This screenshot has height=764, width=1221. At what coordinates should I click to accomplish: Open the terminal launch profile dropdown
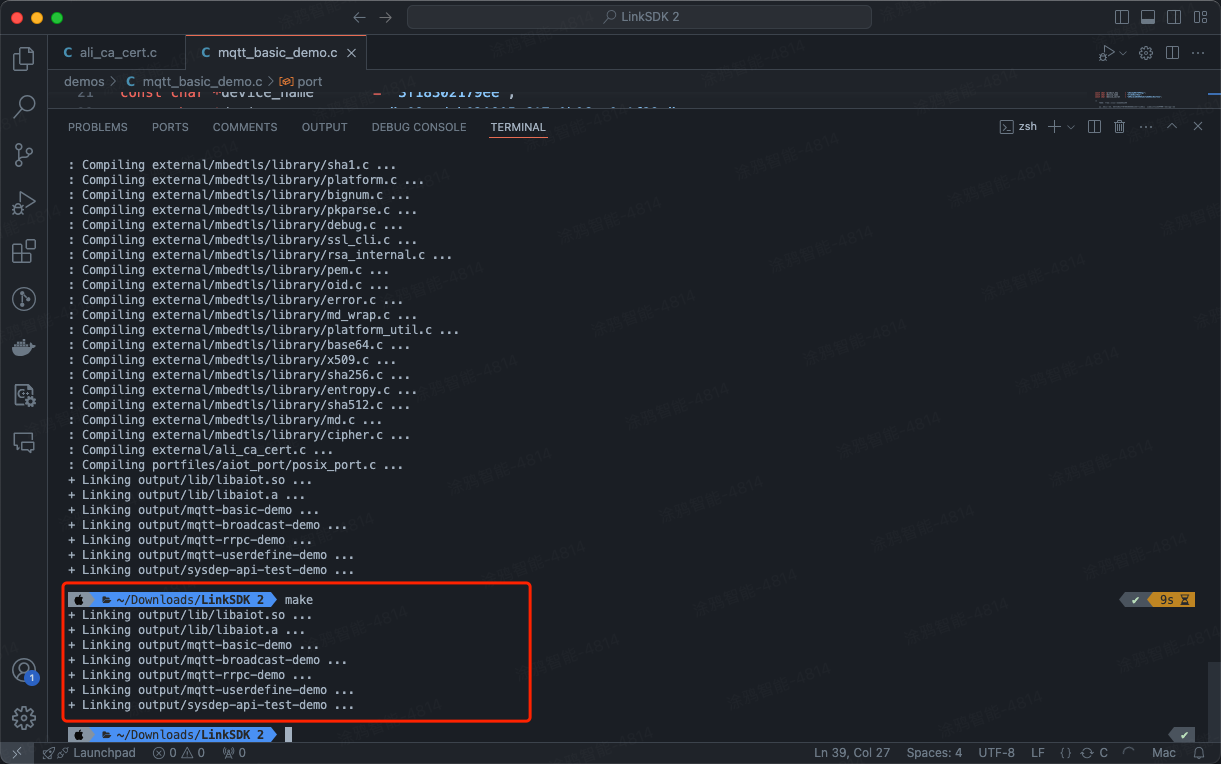coord(1071,127)
